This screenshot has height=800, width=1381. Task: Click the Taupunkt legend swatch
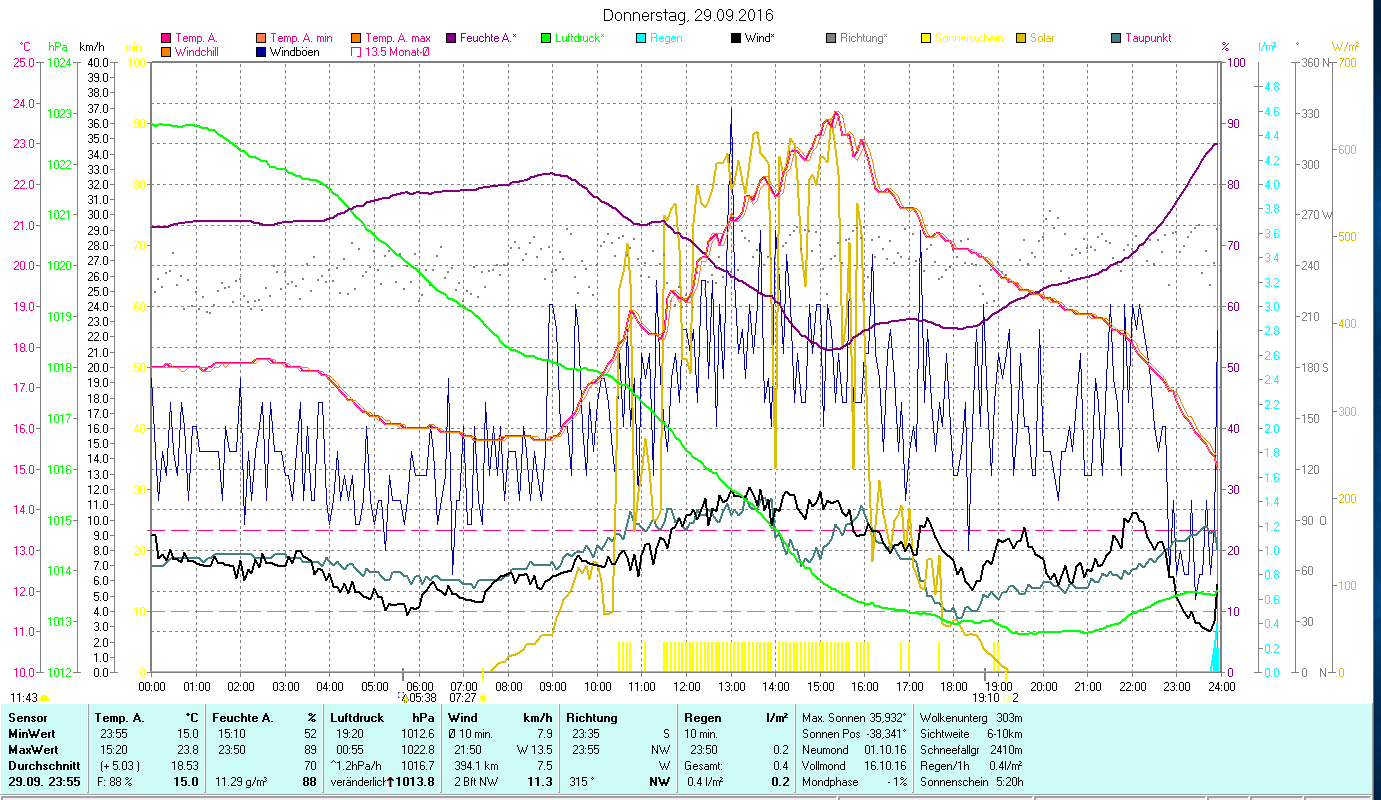pyautogui.click(x=1116, y=38)
